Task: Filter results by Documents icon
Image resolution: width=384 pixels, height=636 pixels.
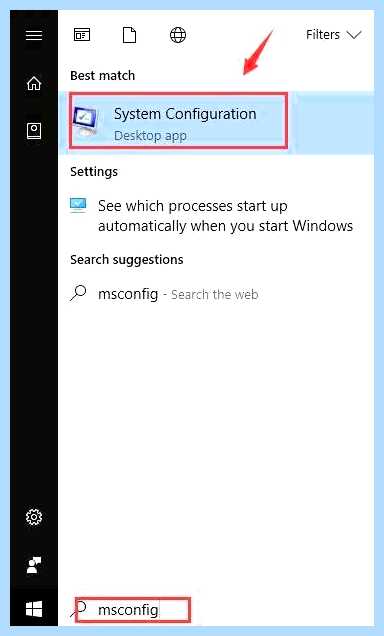Action: click(x=129, y=35)
